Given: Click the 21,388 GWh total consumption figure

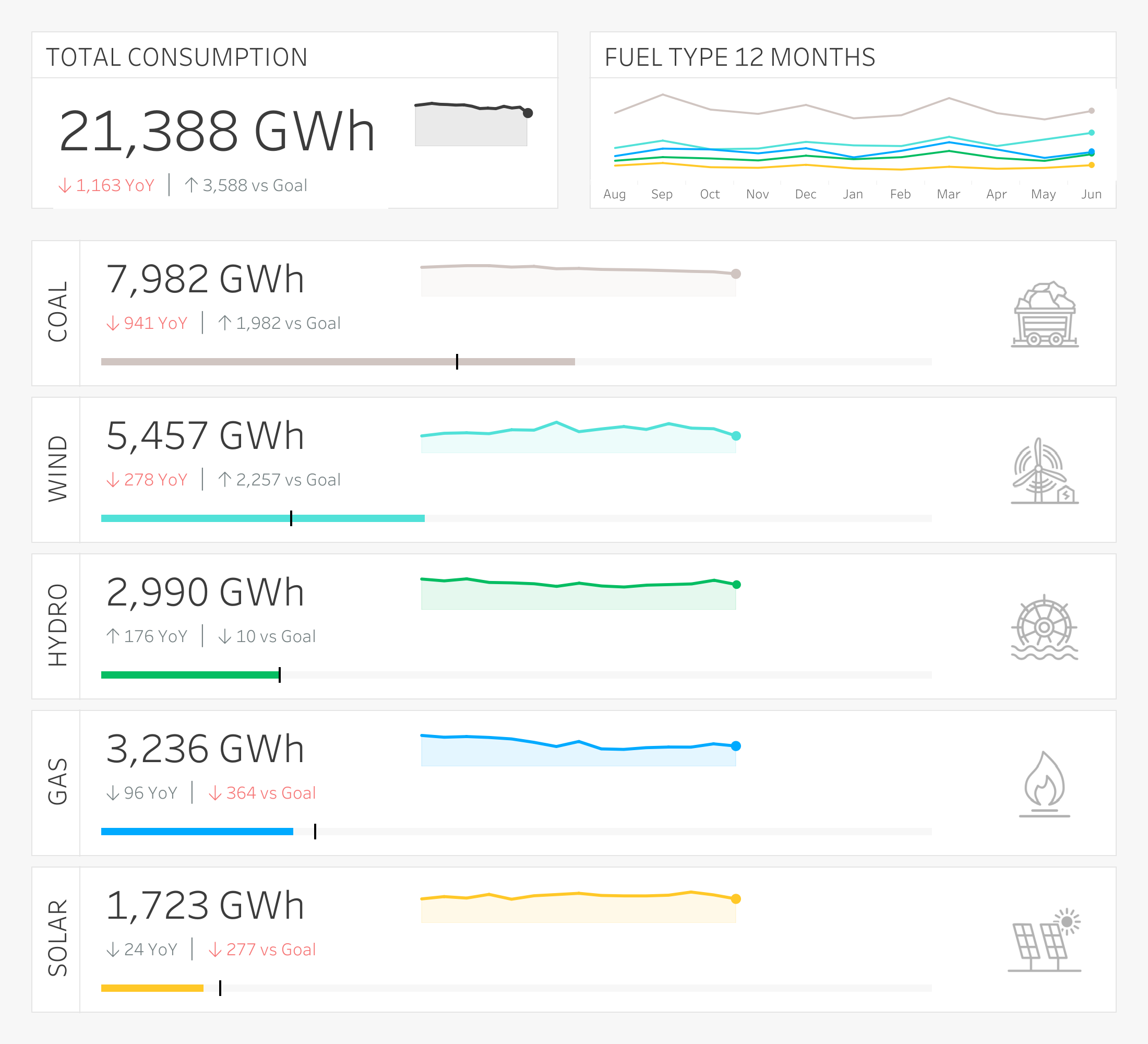Looking at the screenshot, I should [x=217, y=132].
